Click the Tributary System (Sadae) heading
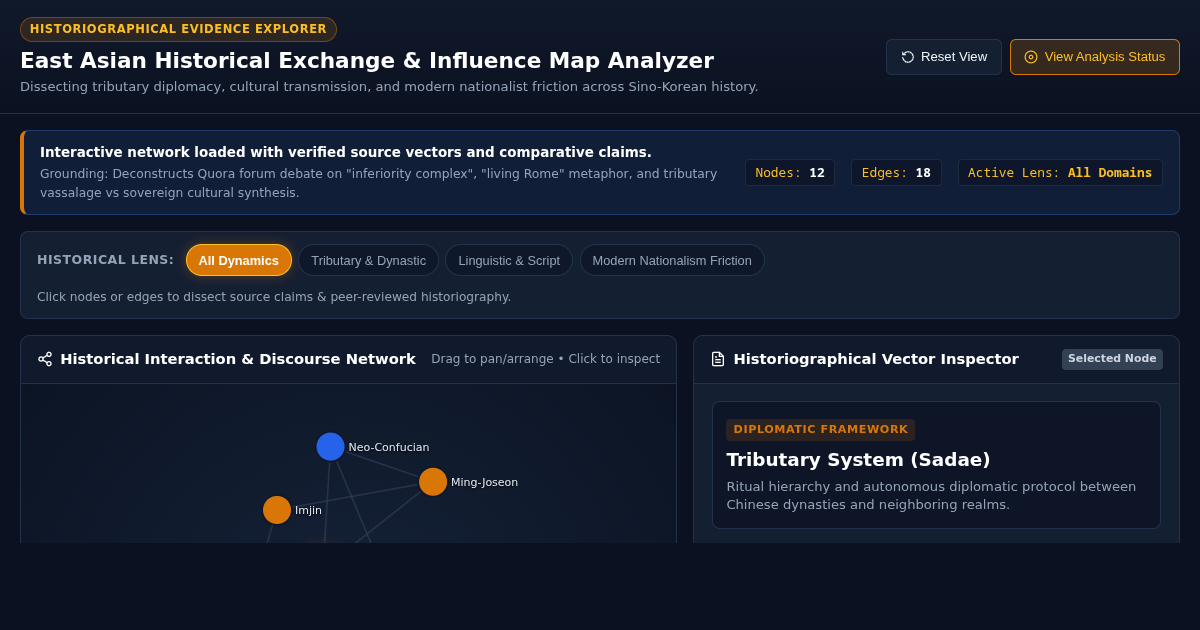 pos(858,460)
